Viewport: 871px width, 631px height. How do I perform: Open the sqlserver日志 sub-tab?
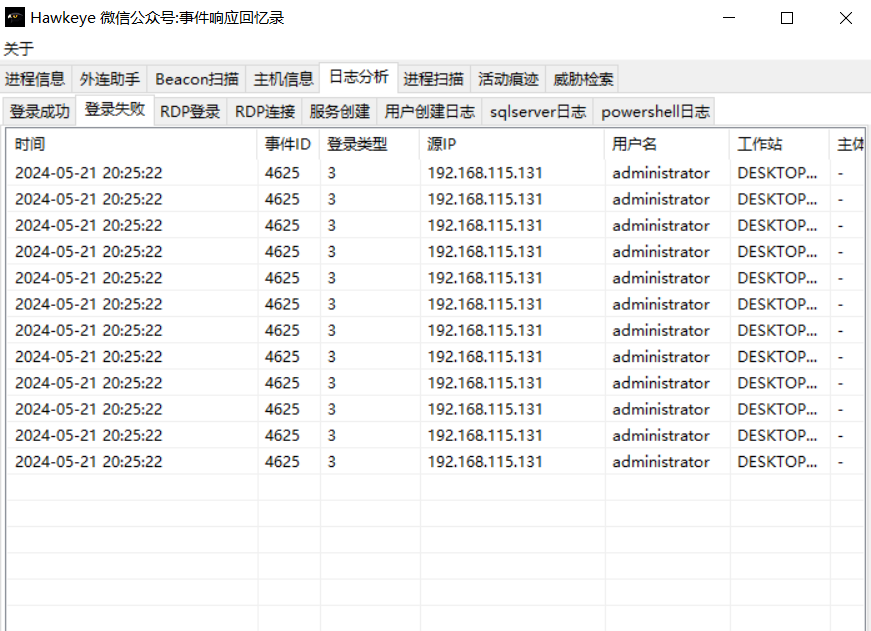point(538,112)
